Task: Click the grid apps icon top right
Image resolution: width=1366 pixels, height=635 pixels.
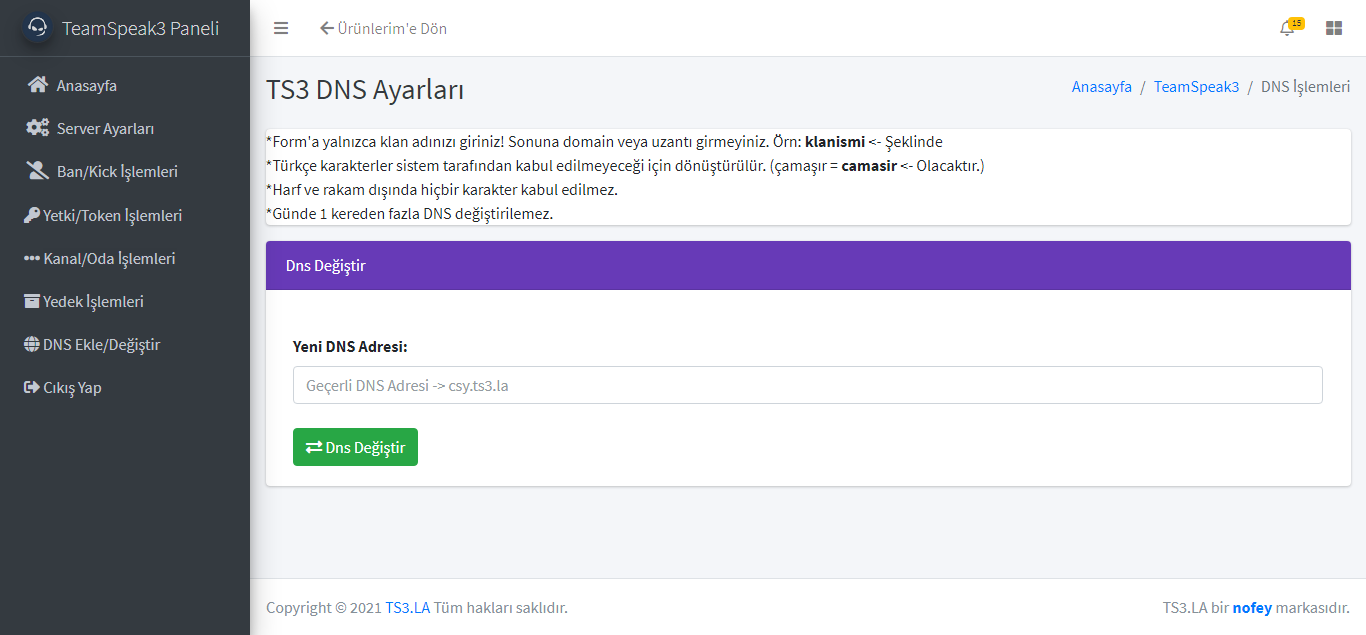Action: pyautogui.click(x=1333, y=28)
